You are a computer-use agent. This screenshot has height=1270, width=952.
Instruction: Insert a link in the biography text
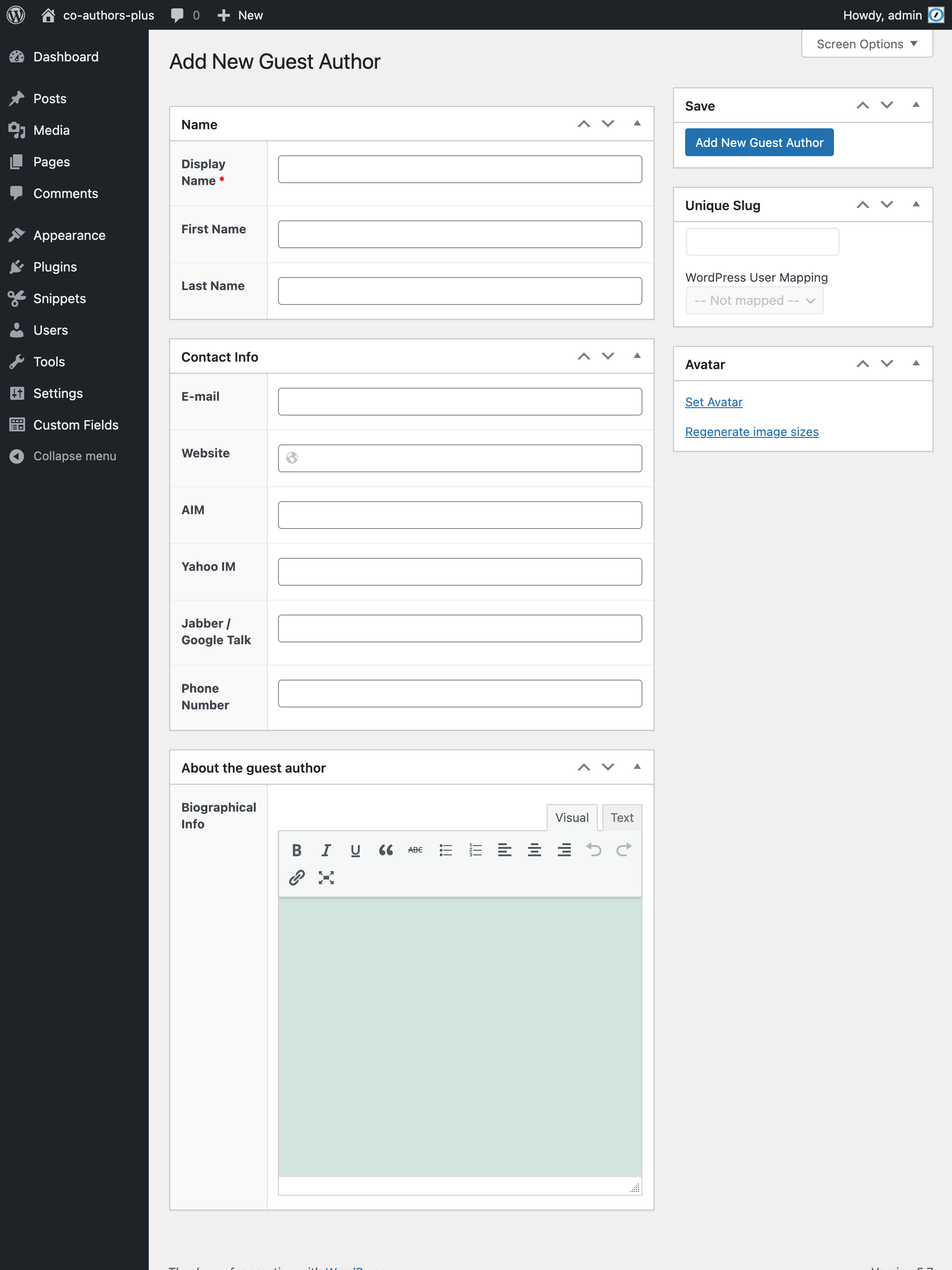tap(297, 877)
